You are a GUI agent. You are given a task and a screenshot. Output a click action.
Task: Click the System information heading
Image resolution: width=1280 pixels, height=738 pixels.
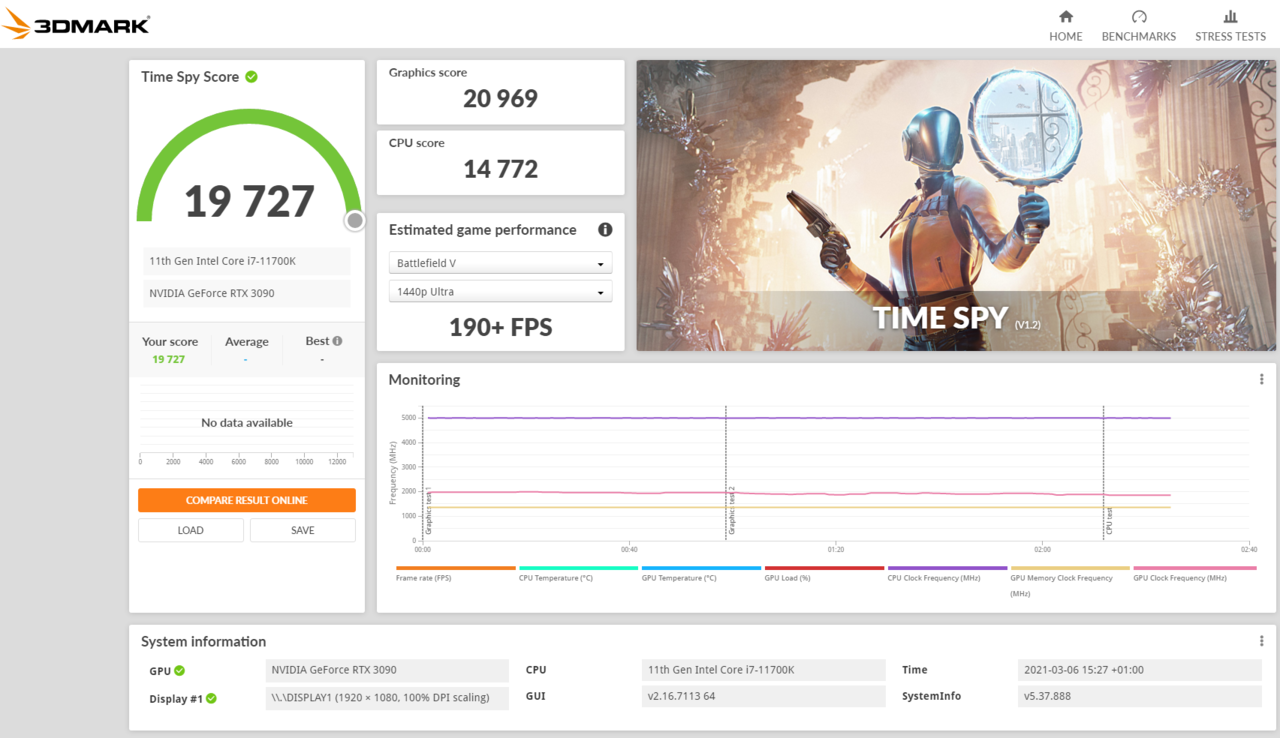[x=203, y=642]
